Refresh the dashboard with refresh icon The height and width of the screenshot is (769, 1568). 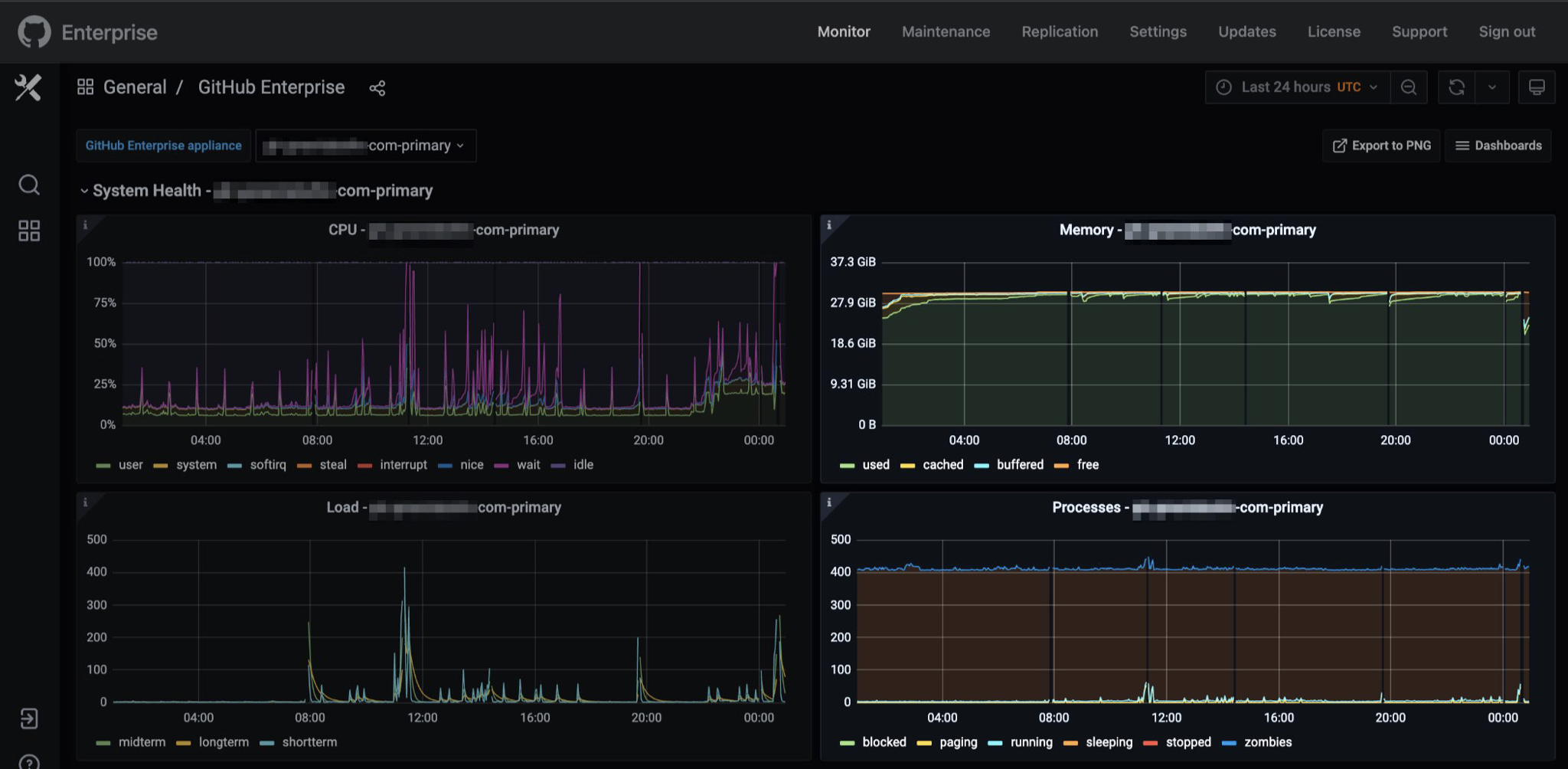(1456, 87)
